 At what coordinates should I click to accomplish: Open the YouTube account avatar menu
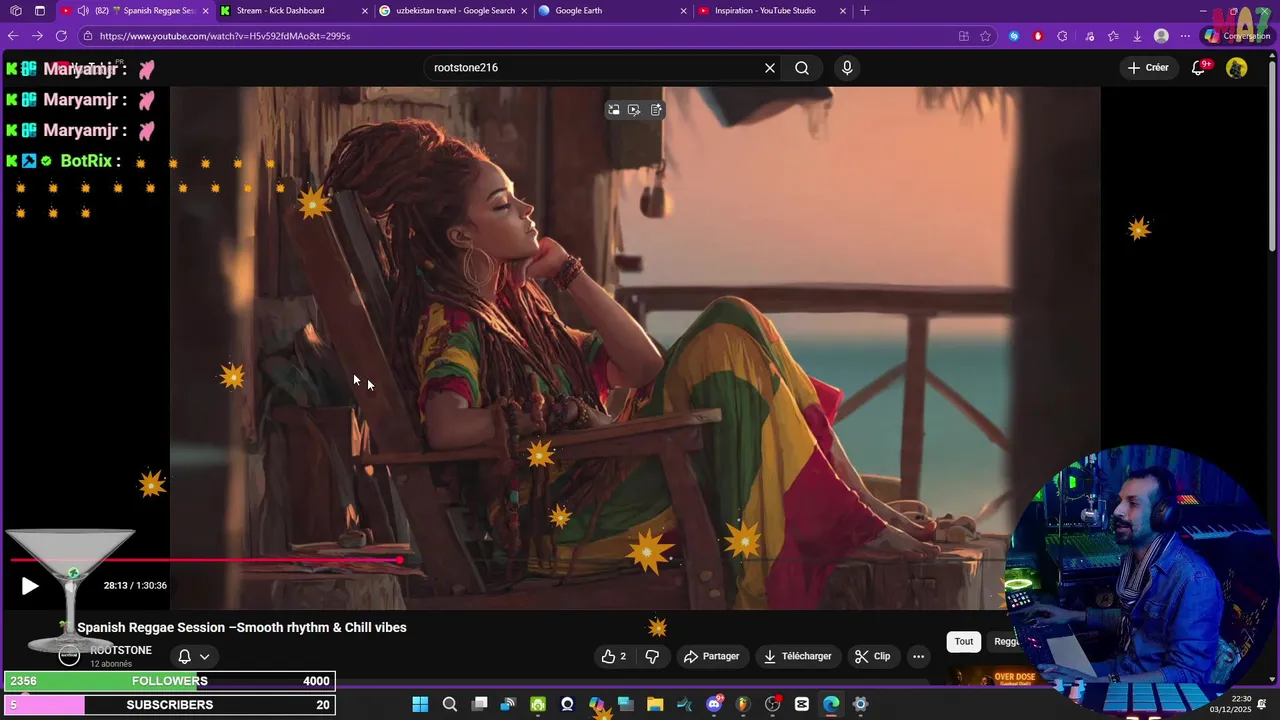pyautogui.click(x=1237, y=68)
